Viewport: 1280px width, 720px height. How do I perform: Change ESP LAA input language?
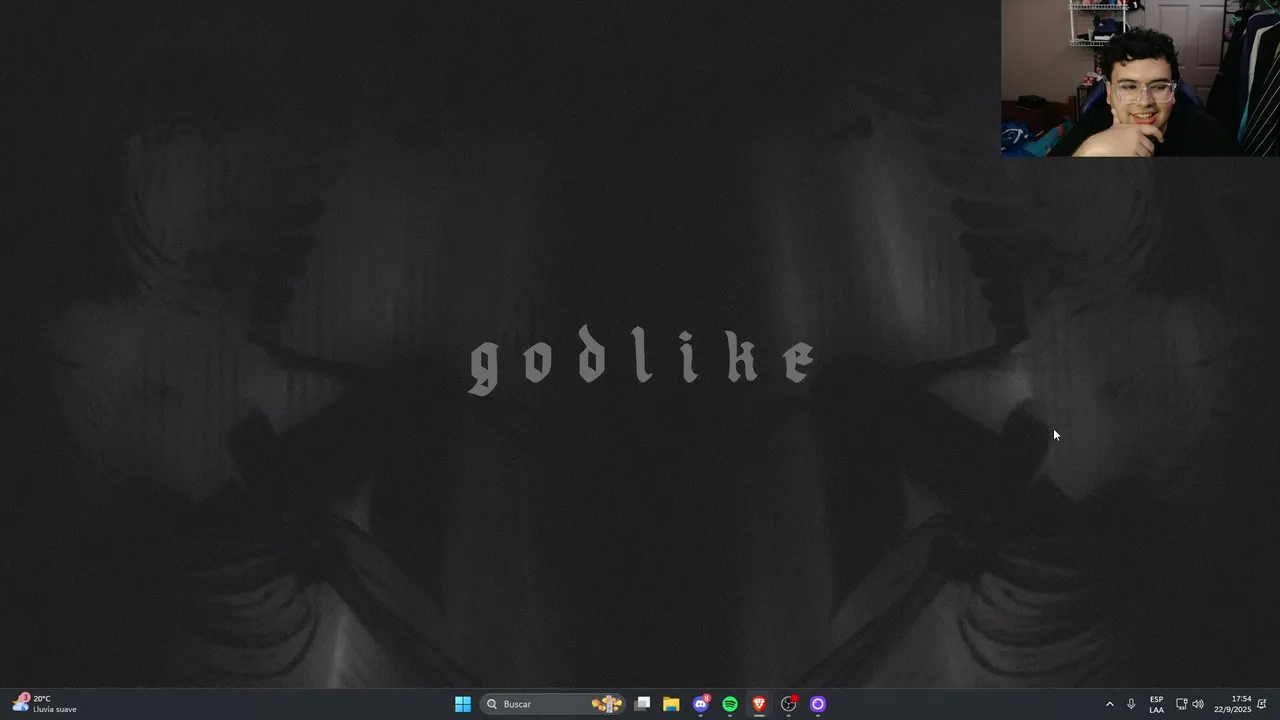1156,704
